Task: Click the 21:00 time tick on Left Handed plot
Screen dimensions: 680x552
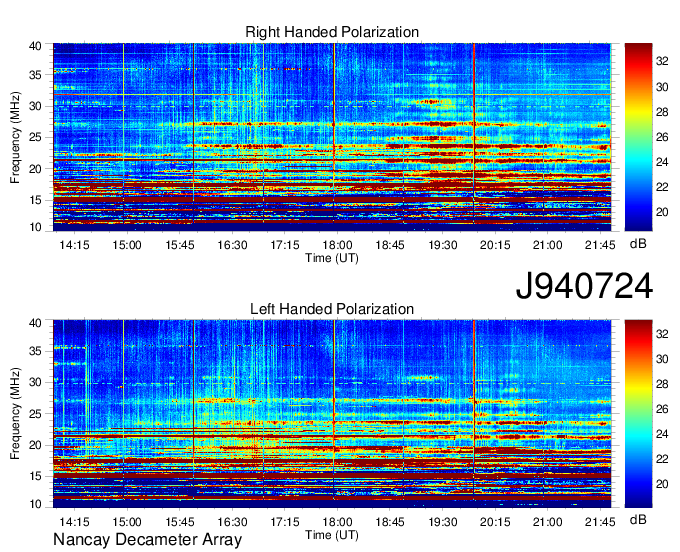Action: (x=547, y=522)
